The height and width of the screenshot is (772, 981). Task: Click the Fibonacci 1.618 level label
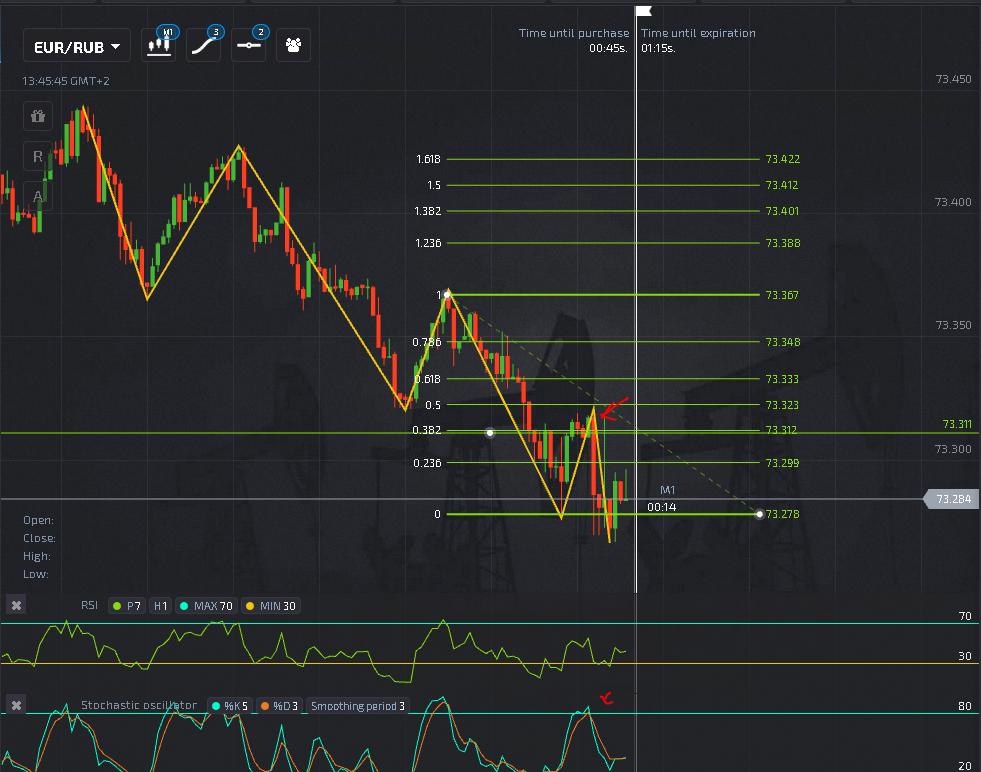[x=429, y=159]
